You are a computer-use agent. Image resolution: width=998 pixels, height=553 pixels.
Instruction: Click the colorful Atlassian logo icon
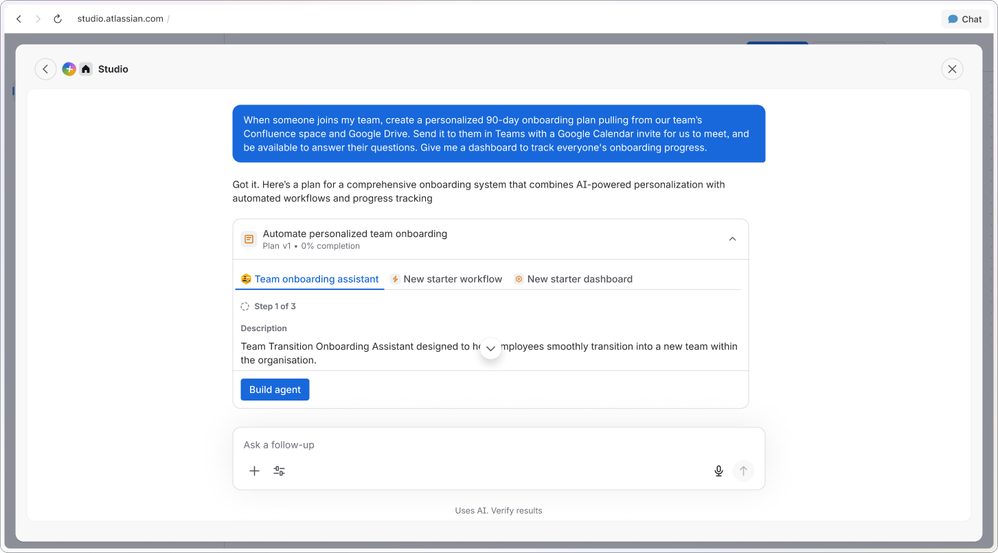[69, 69]
